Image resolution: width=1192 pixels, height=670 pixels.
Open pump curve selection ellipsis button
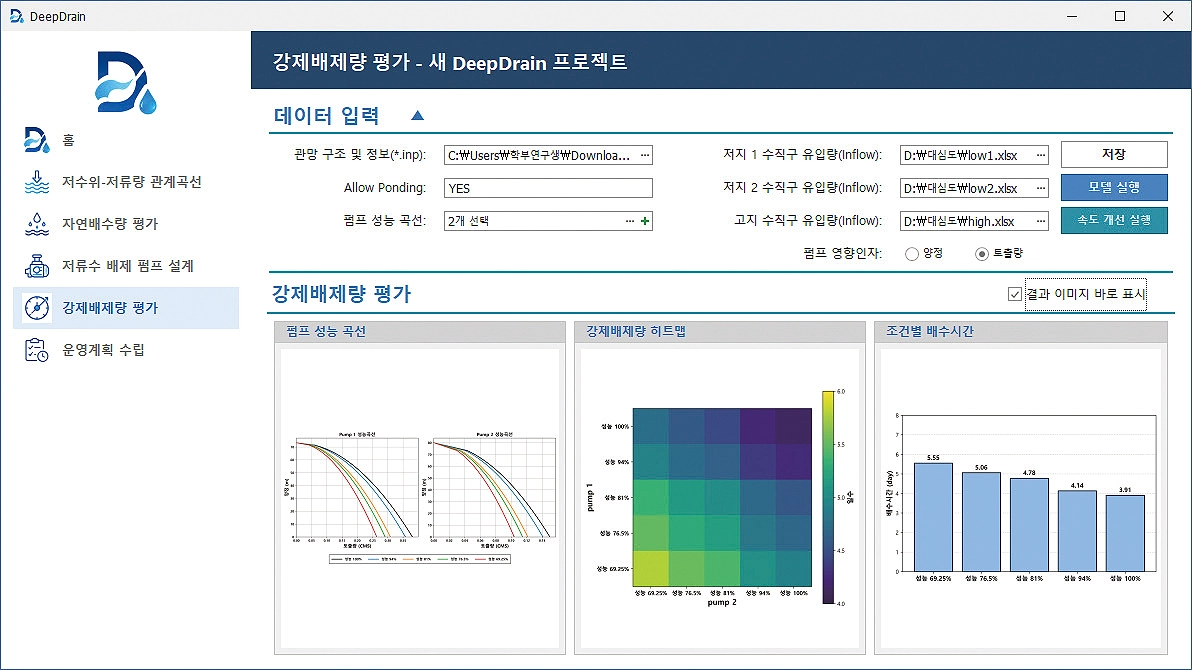coord(629,221)
